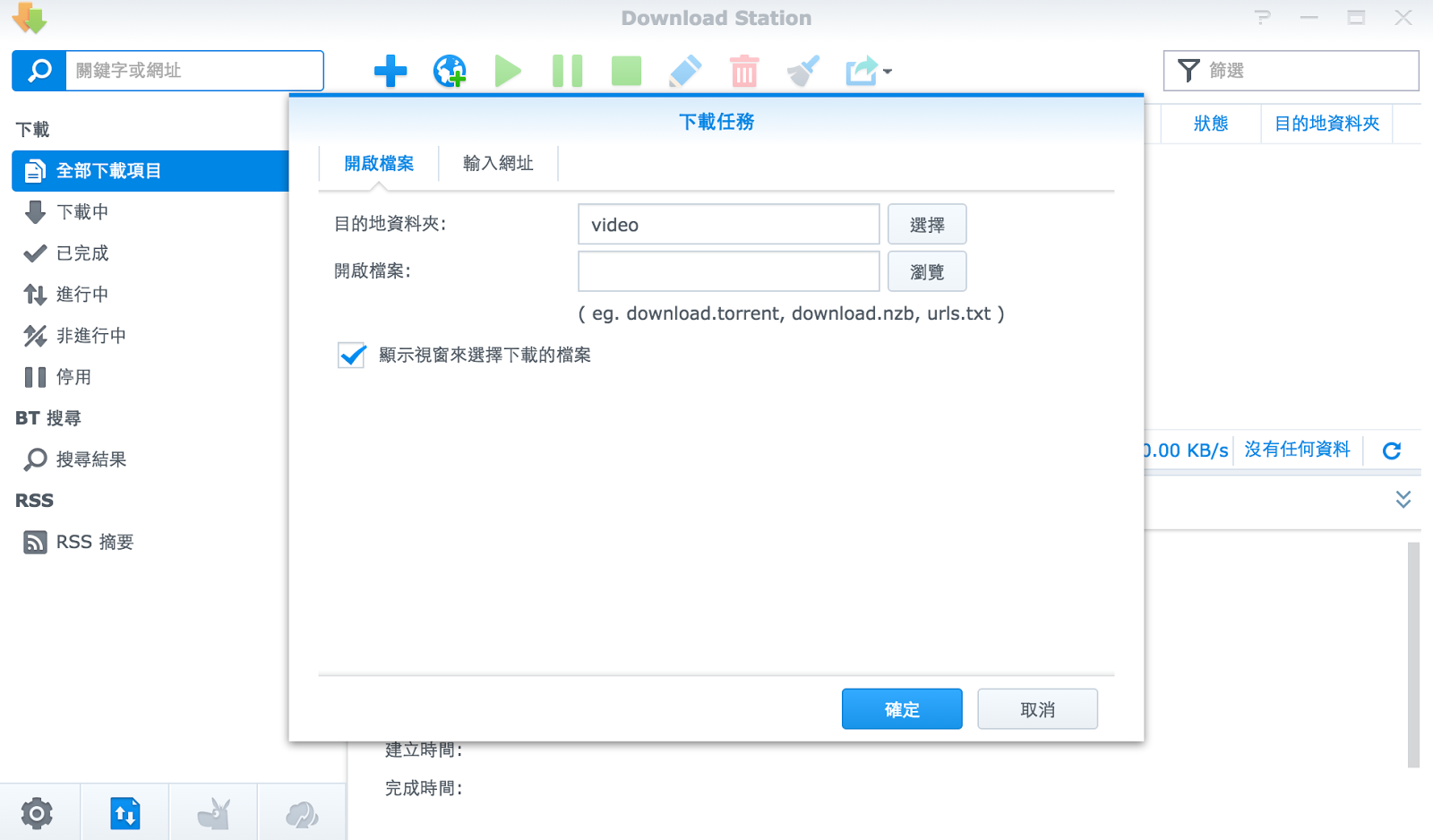The image size is (1433, 840).
Task: Click the pencil edit task icon
Action: coord(685,71)
